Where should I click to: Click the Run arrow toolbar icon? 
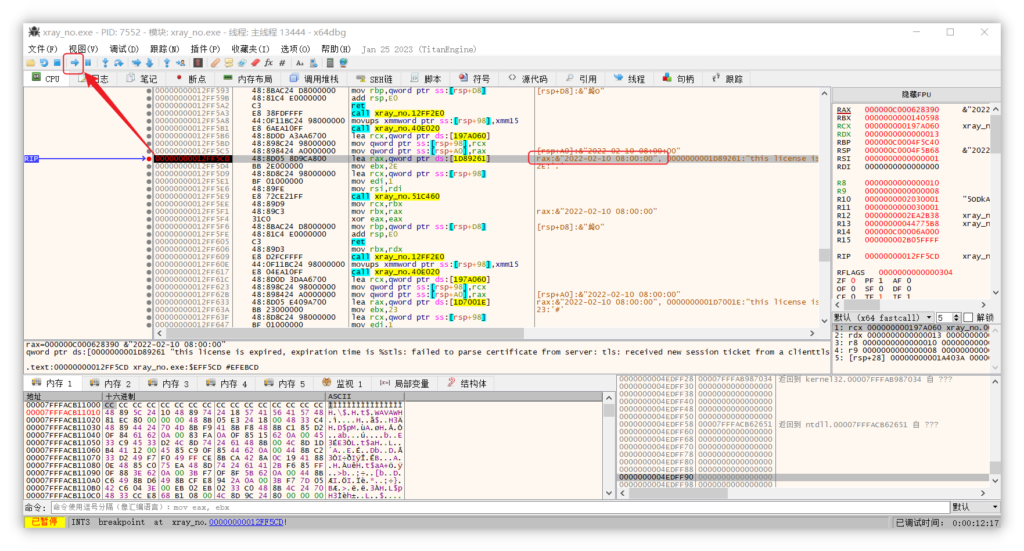pos(74,63)
